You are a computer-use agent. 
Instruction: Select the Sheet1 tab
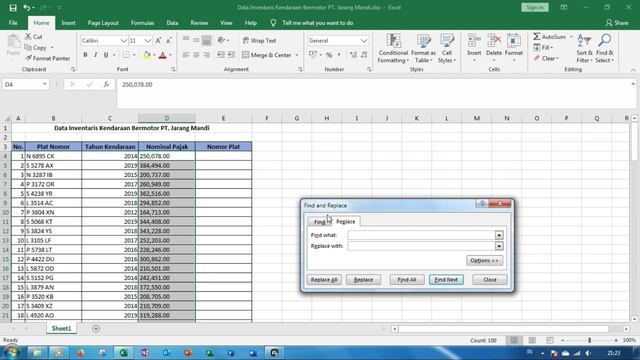pyautogui.click(x=61, y=329)
